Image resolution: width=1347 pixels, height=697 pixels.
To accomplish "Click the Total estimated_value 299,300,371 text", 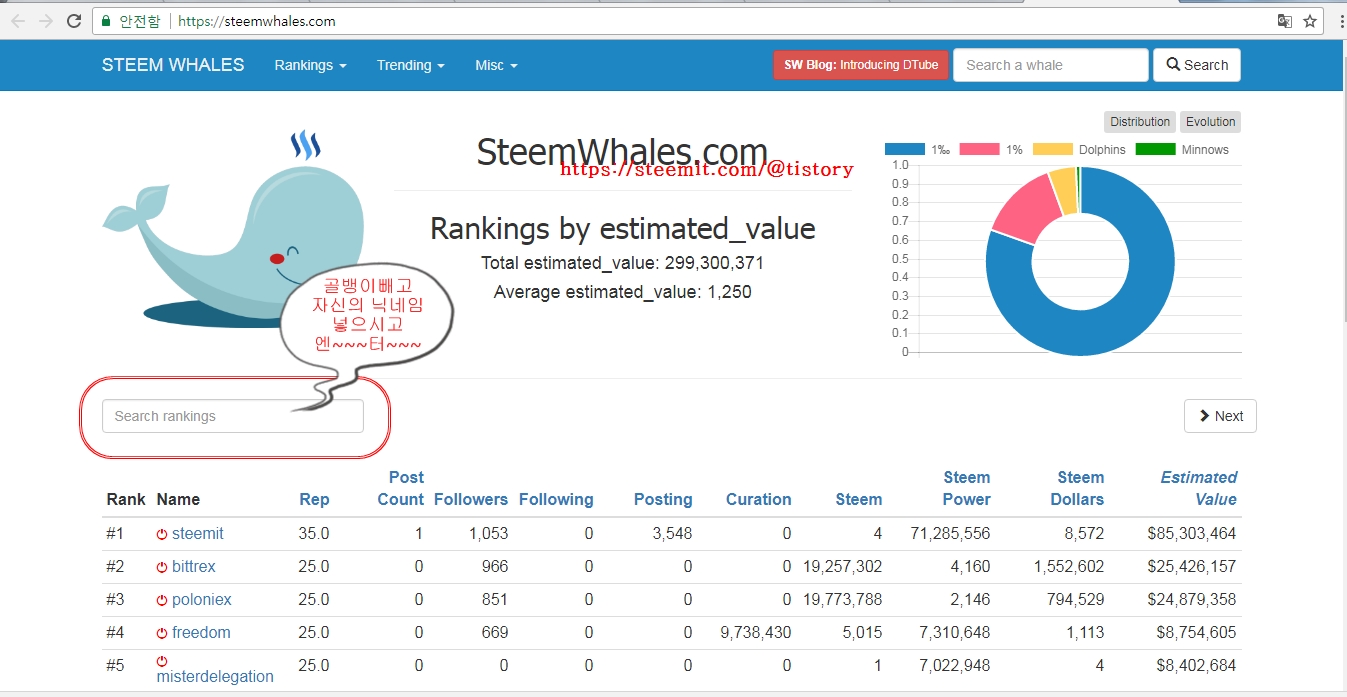I will [622, 263].
